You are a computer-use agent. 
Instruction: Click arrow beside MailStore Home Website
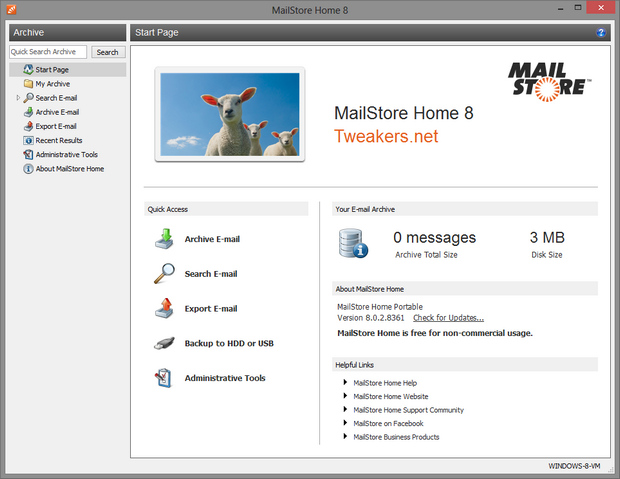coord(345,396)
